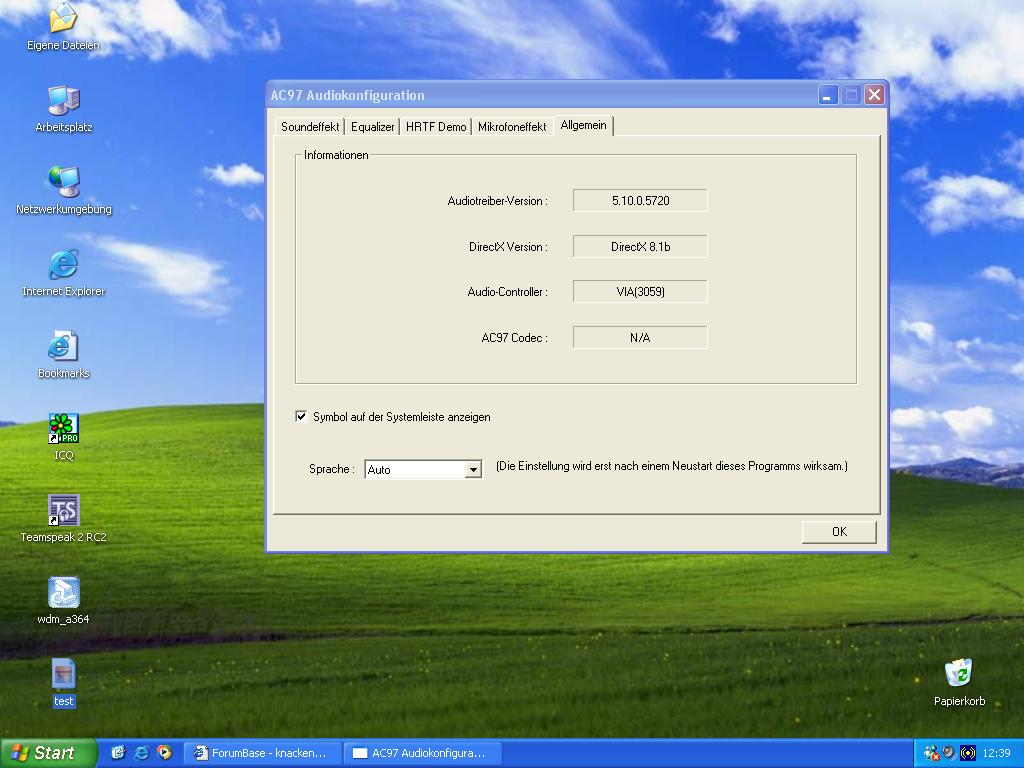
Task: Close the AC97 Audiokonfiguration window
Action: click(874, 95)
